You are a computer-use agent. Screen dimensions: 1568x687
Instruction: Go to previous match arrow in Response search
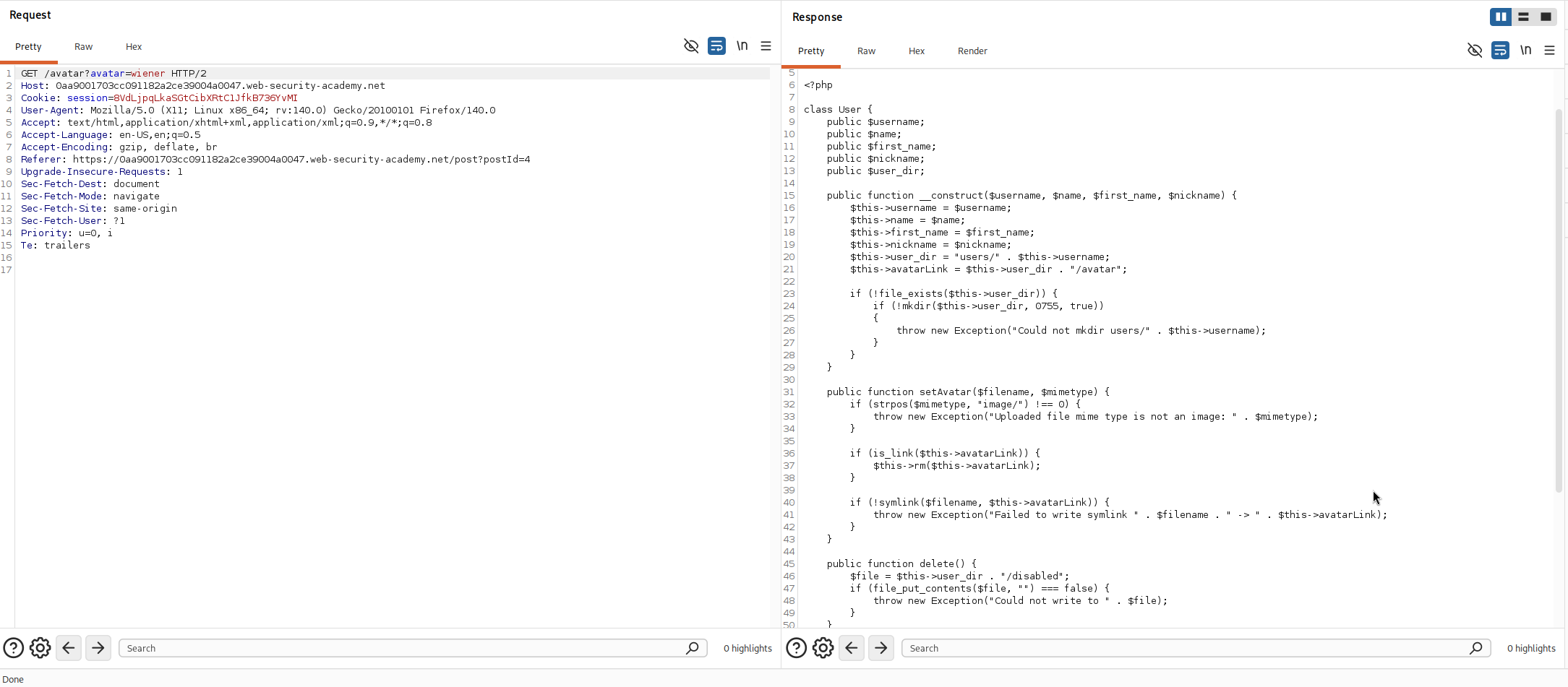852,648
